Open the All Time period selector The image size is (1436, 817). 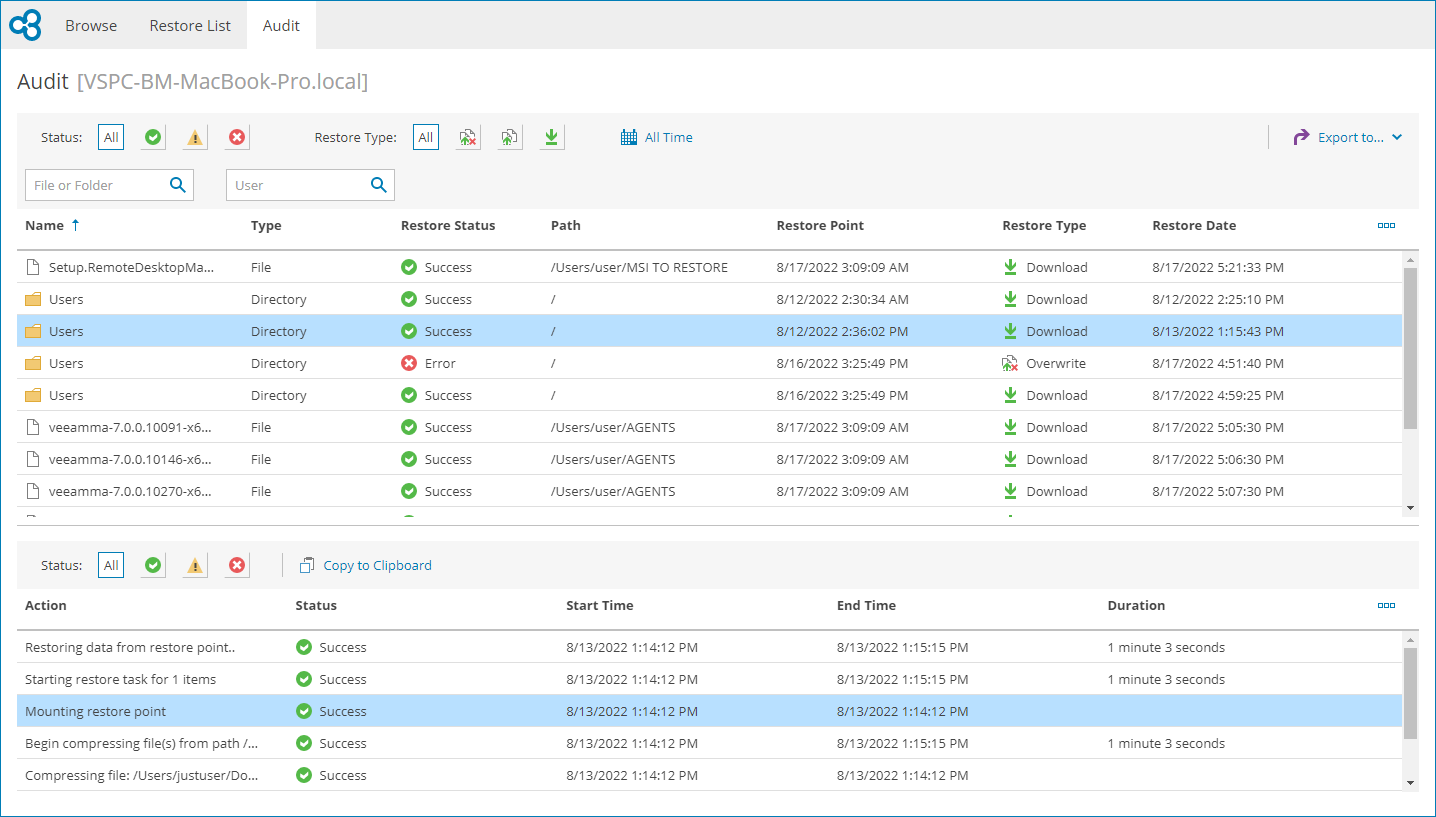tap(657, 137)
